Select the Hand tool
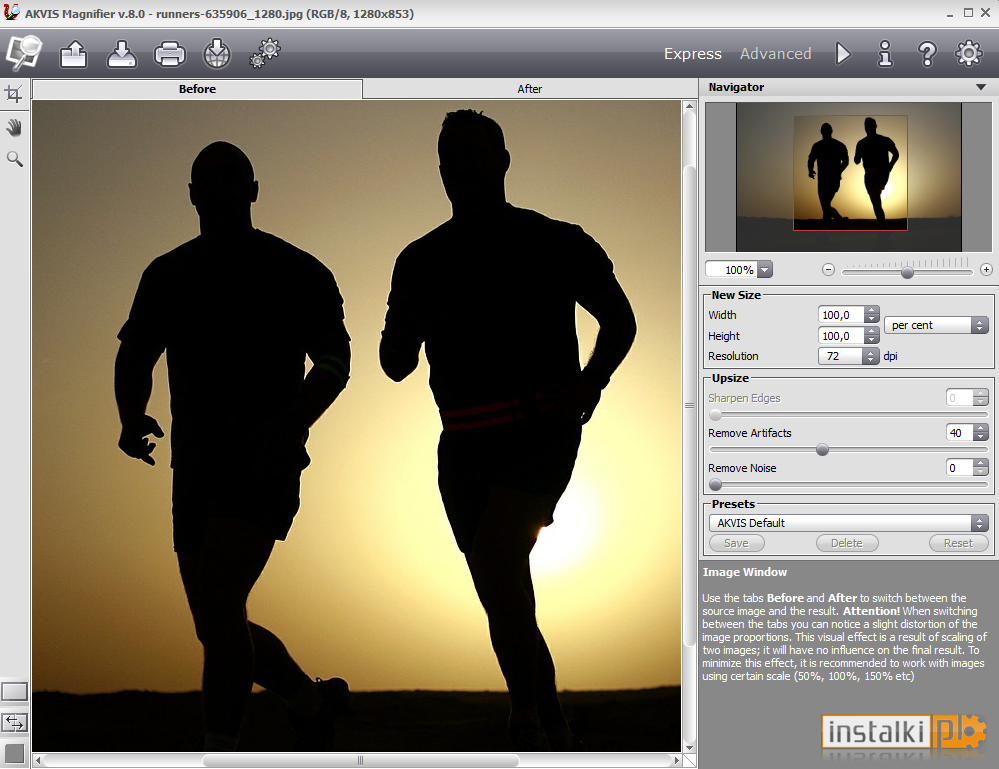999x769 pixels. coord(14,127)
